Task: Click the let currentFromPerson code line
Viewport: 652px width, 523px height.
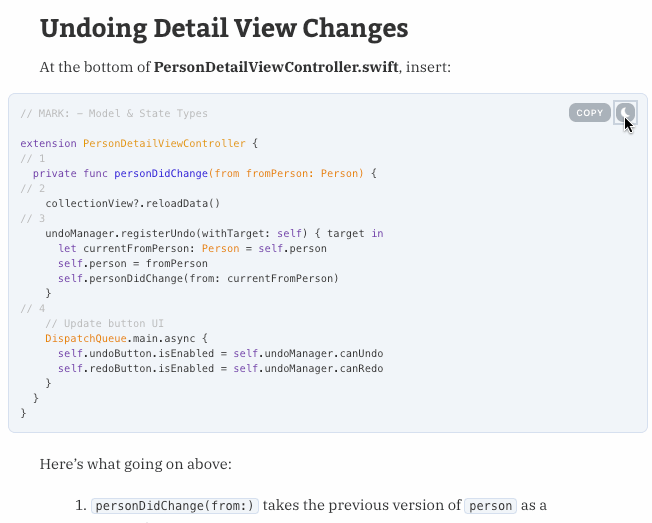Action: [x=193, y=248]
